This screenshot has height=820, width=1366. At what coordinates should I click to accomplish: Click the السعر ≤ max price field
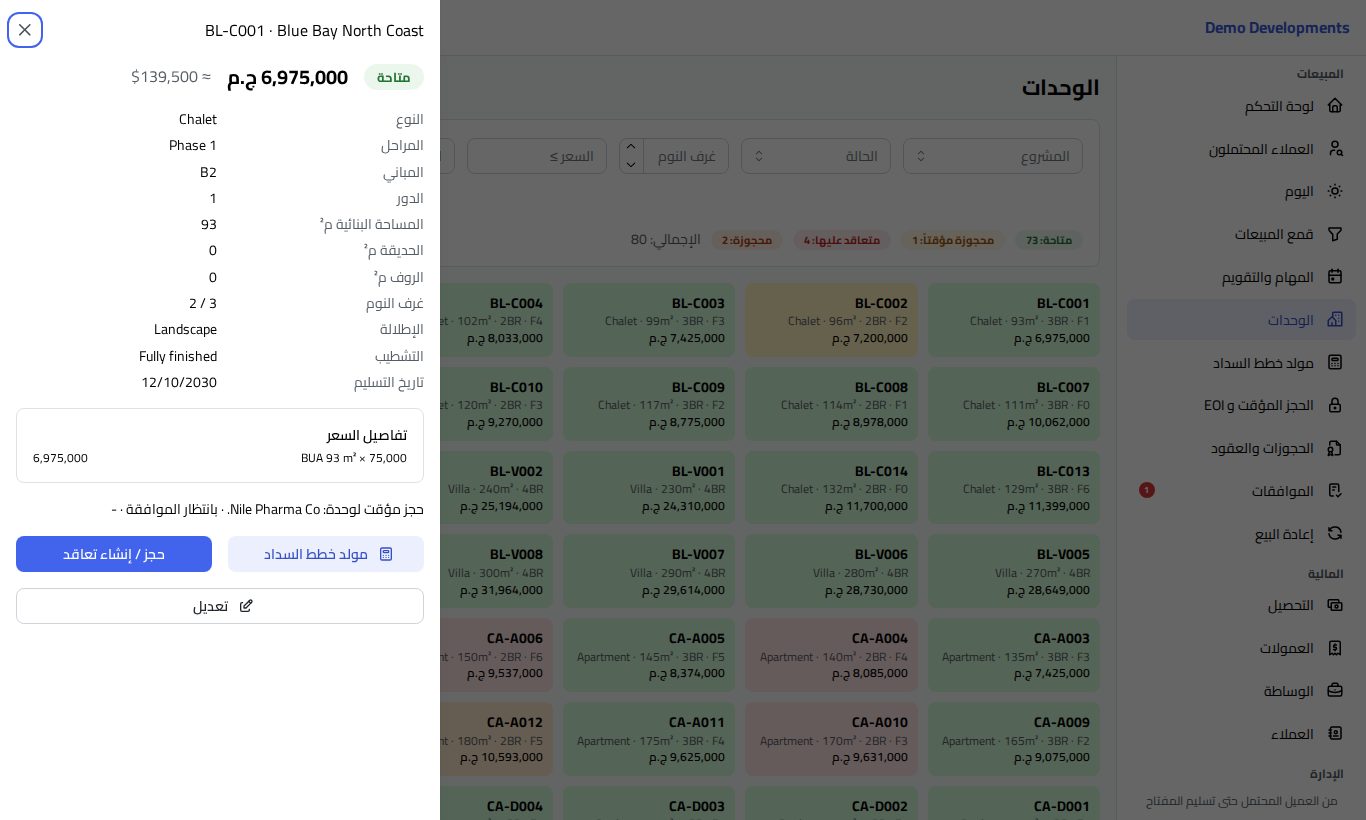(x=537, y=156)
